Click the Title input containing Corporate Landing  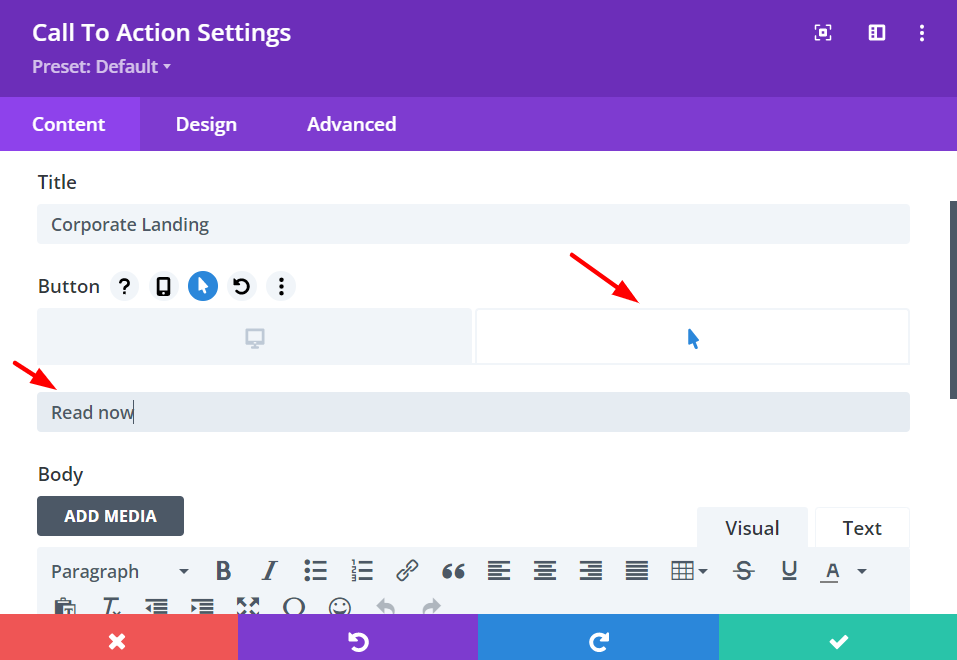pos(473,224)
